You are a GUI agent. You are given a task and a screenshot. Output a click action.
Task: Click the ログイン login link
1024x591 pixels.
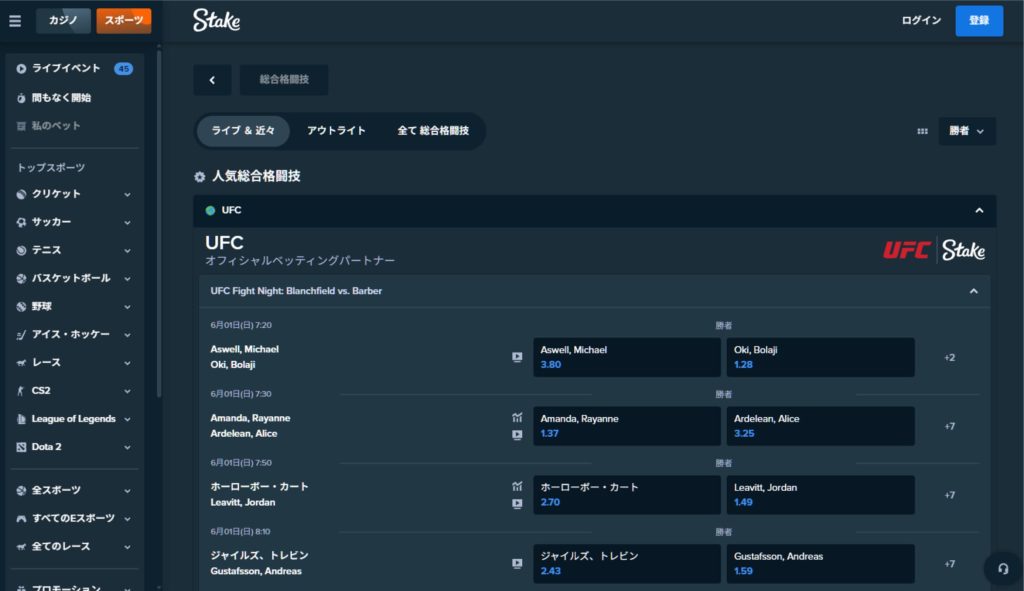click(920, 21)
